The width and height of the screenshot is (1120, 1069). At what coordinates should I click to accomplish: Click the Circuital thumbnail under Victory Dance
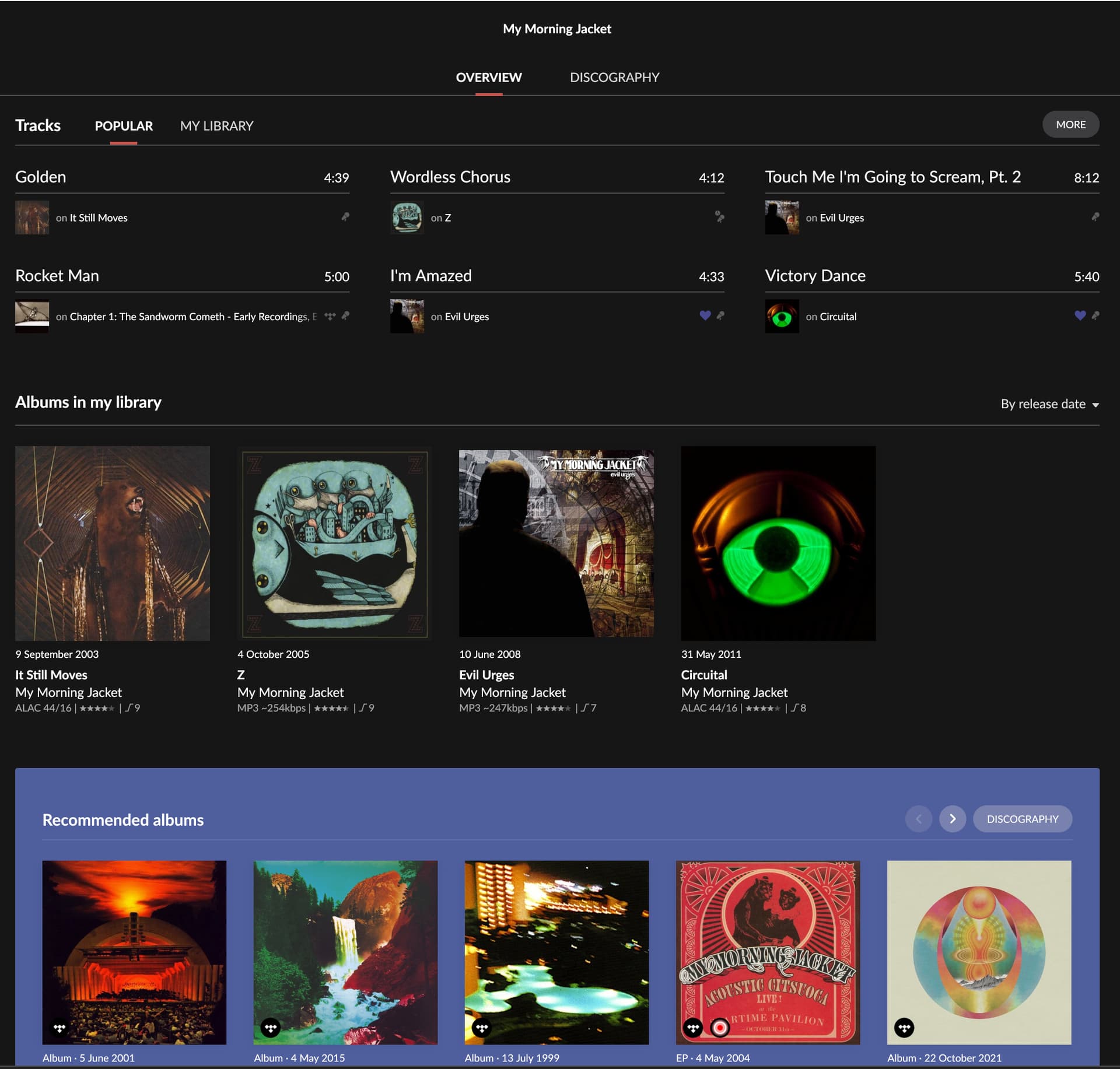[782, 316]
